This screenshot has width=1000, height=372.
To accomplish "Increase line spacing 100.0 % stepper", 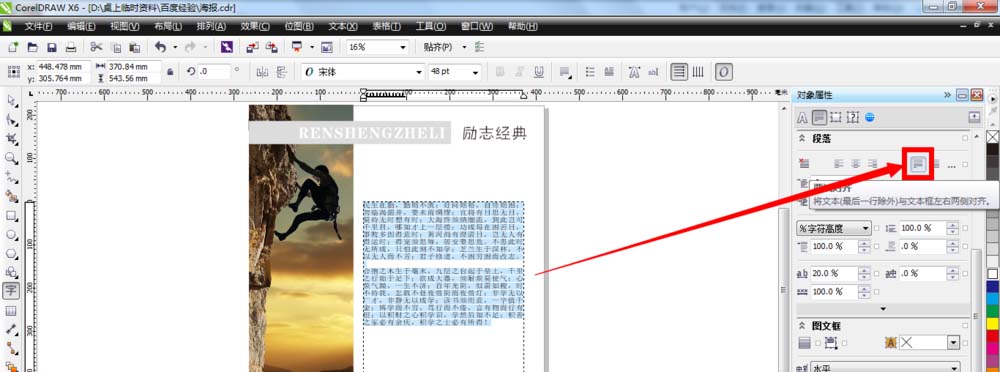I will click(x=953, y=225).
